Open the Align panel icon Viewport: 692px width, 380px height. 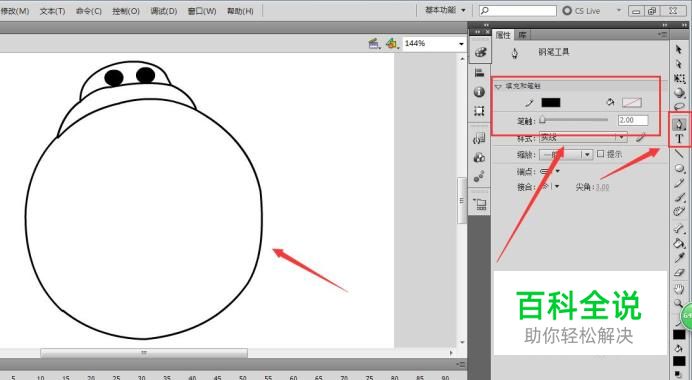click(x=480, y=72)
